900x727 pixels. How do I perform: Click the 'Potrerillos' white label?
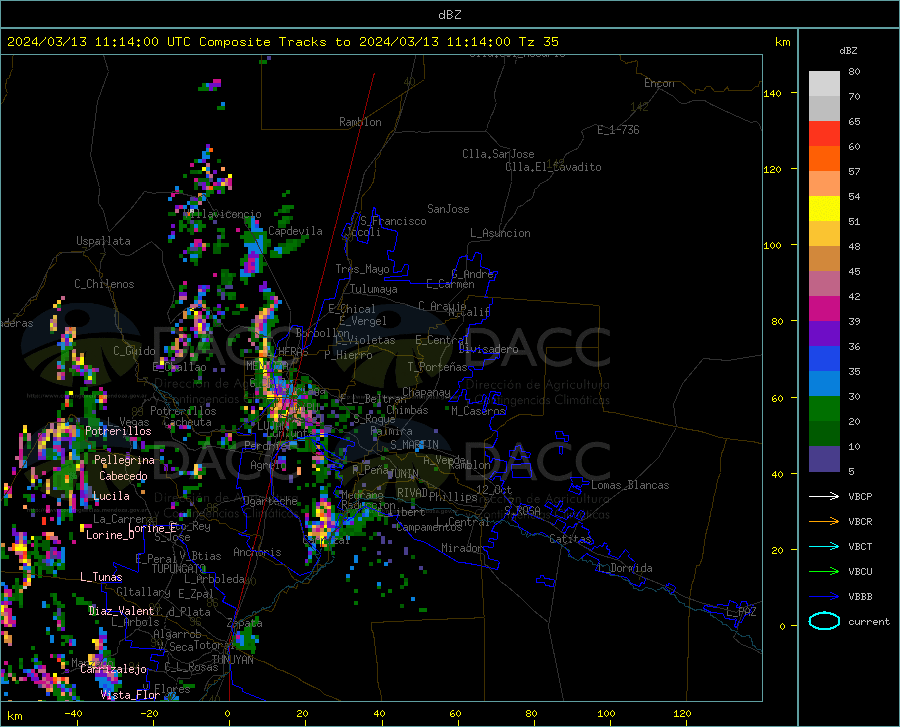coord(118,431)
